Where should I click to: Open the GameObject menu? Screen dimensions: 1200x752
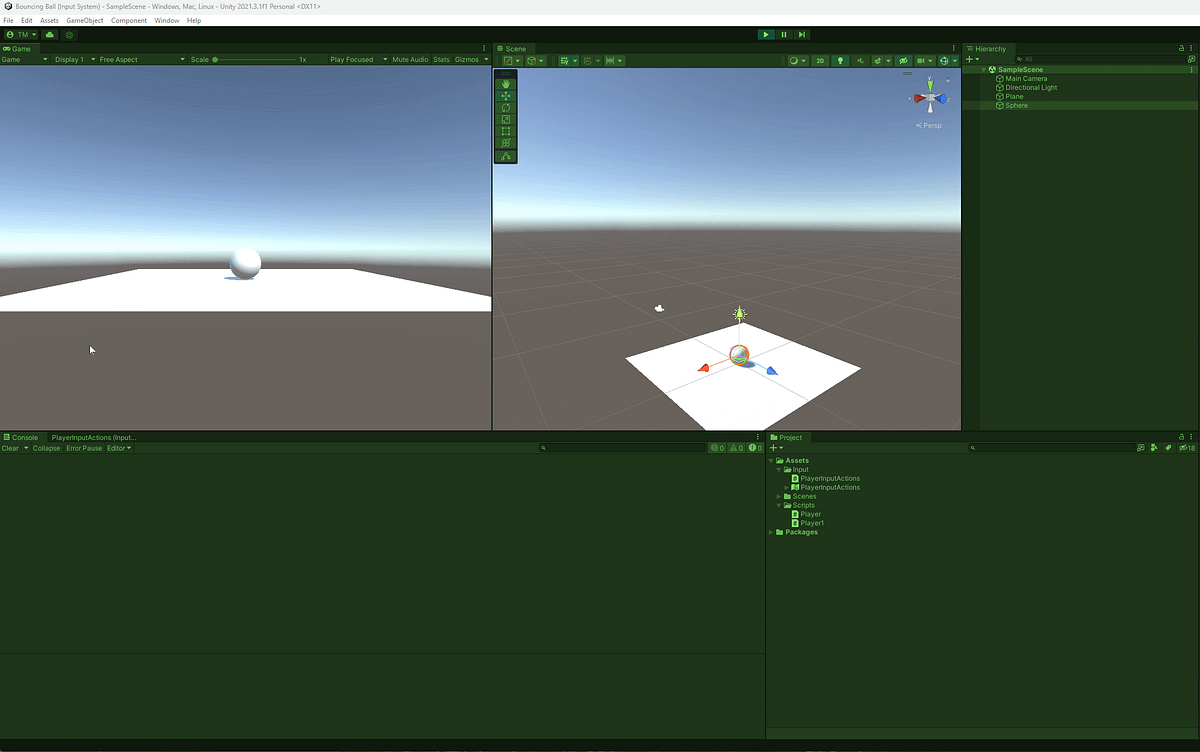click(x=84, y=19)
